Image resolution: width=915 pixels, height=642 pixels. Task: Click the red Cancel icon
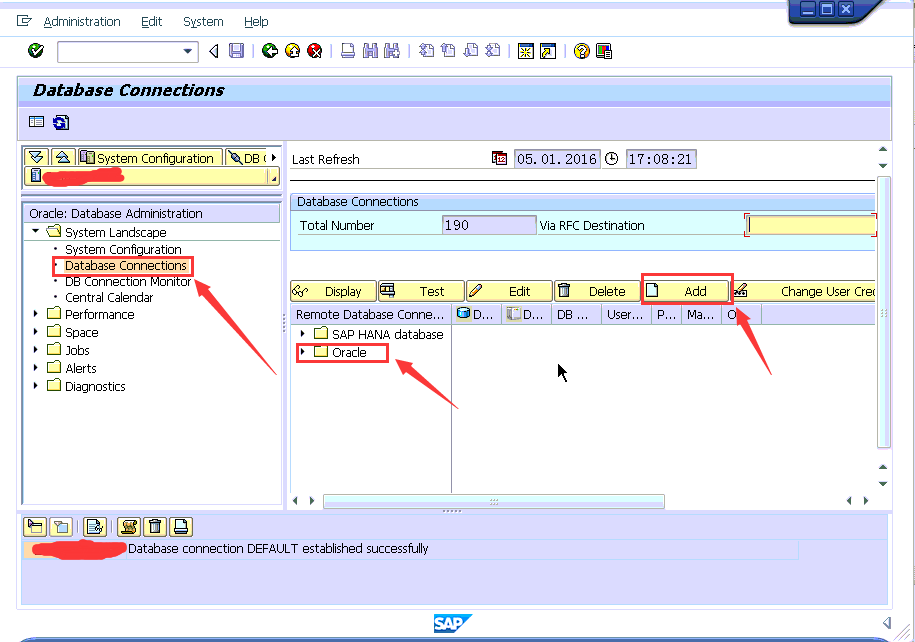tap(315, 51)
